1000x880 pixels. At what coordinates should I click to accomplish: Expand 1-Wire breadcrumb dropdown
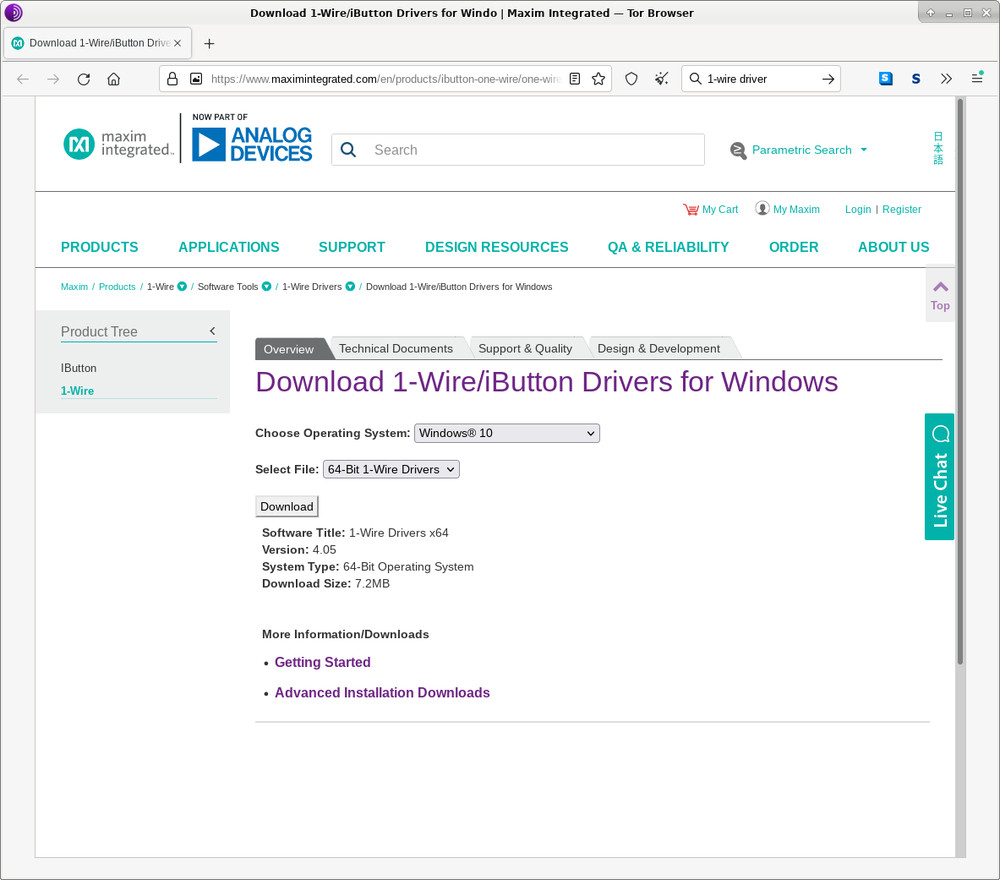(x=182, y=287)
